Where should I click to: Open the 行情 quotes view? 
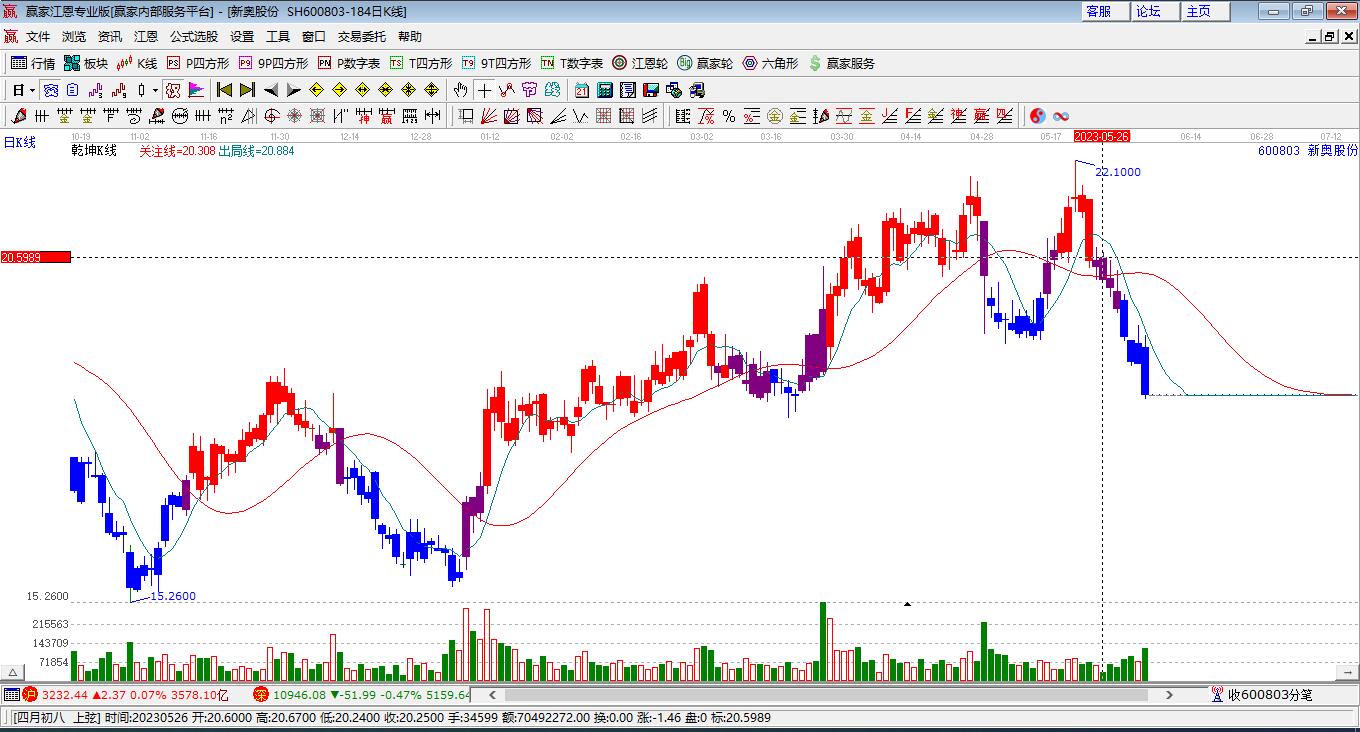pyautogui.click(x=33, y=63)
